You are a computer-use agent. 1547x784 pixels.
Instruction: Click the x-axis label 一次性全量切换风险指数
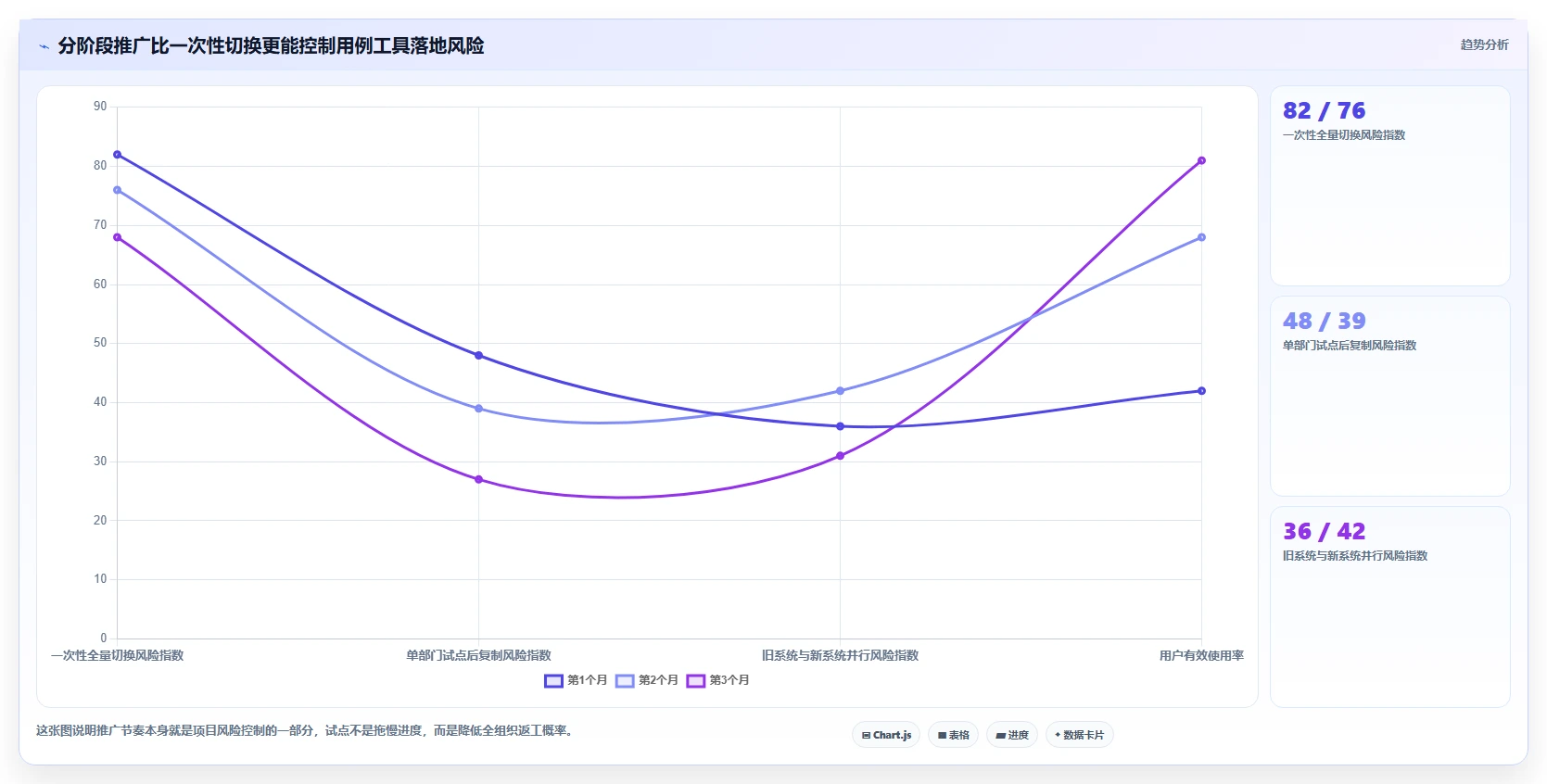[x=117, y=655]
